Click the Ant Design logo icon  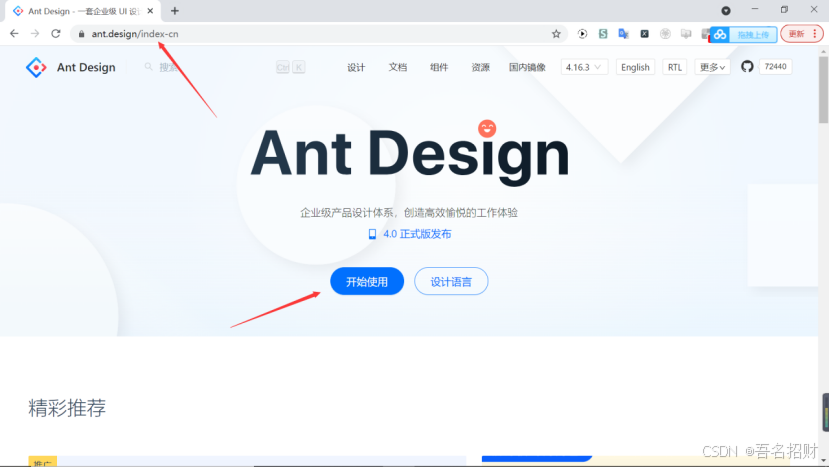pyautogui.click(x=36, y=67)
